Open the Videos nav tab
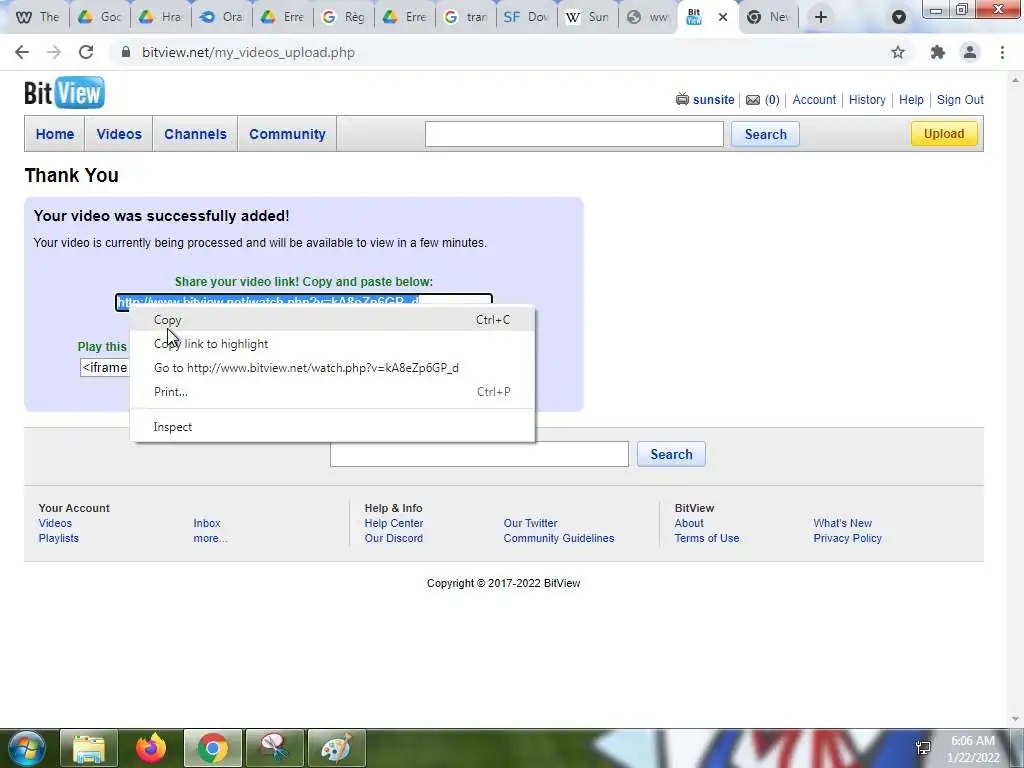The image size is (1024, 768). pos(119,134)
